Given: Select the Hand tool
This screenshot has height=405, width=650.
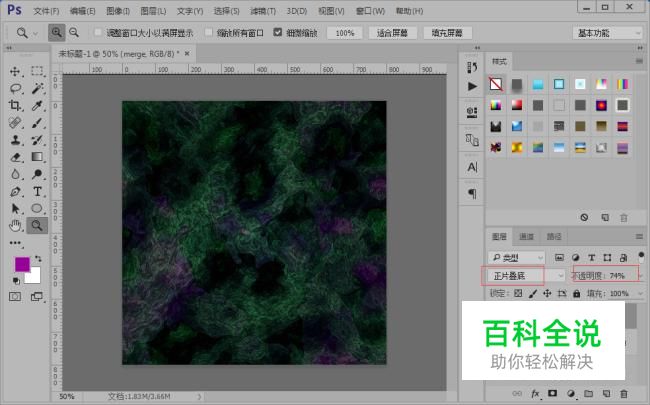Looking at the screenshot, I should (x=15, y=226).
